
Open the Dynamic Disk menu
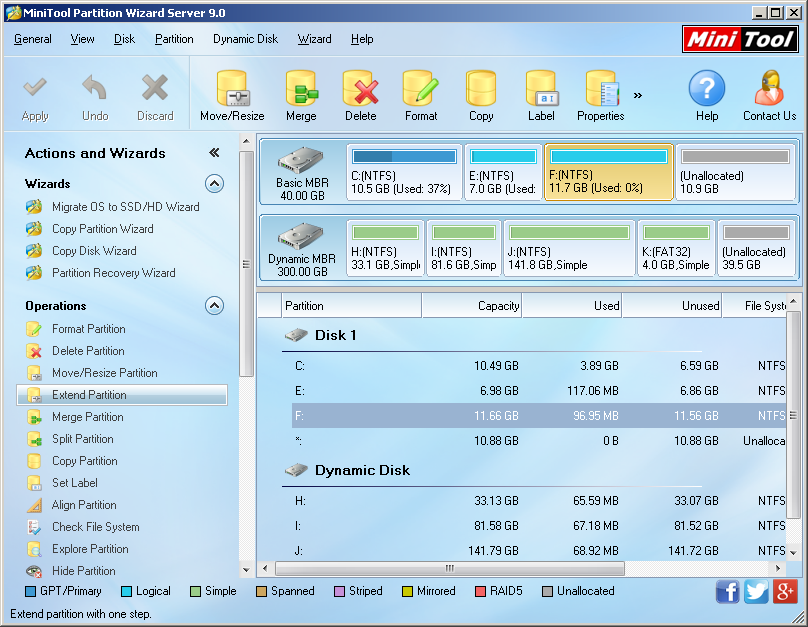pyautogui.click(x=245, y=39)
